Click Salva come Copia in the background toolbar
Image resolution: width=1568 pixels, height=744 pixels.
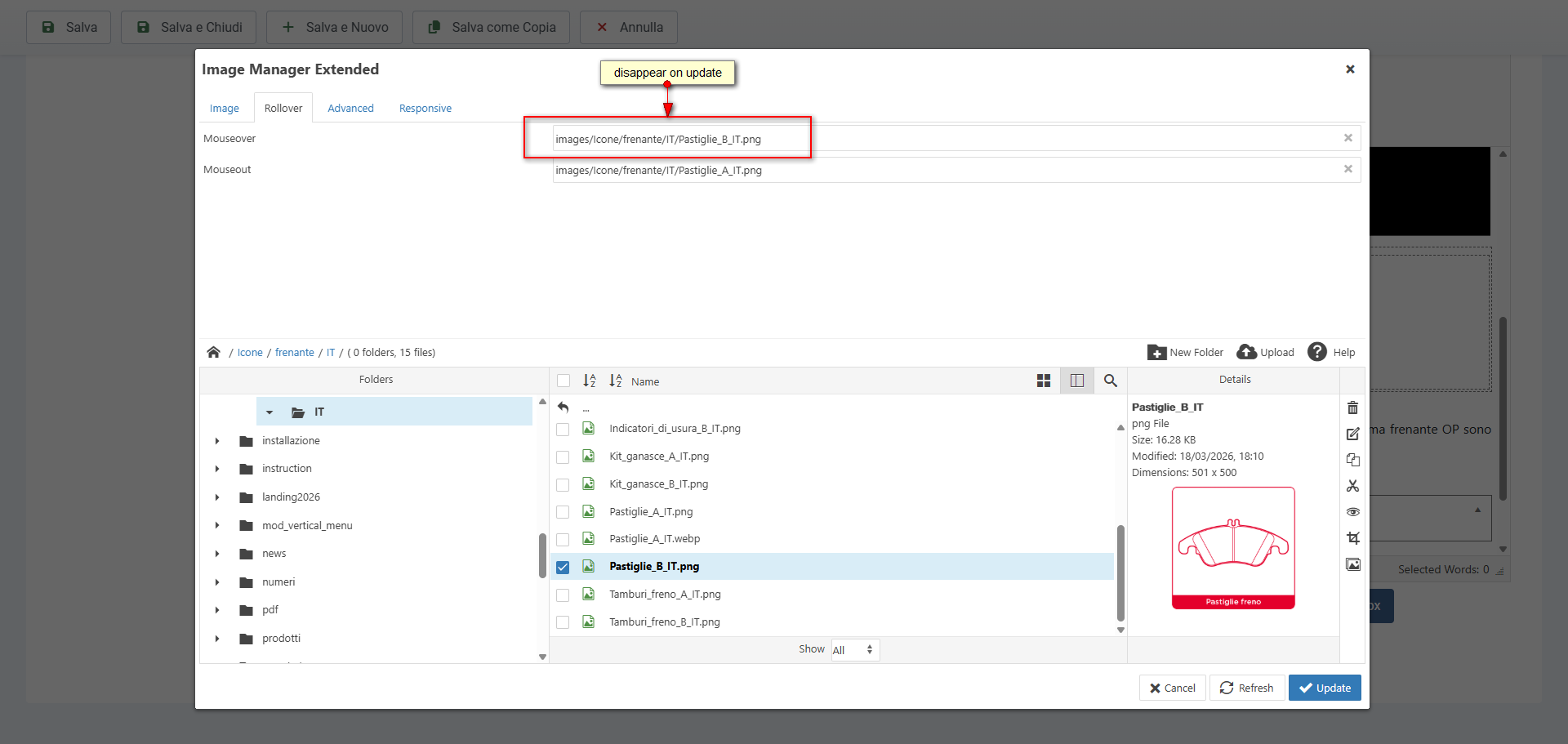[492, 27]
